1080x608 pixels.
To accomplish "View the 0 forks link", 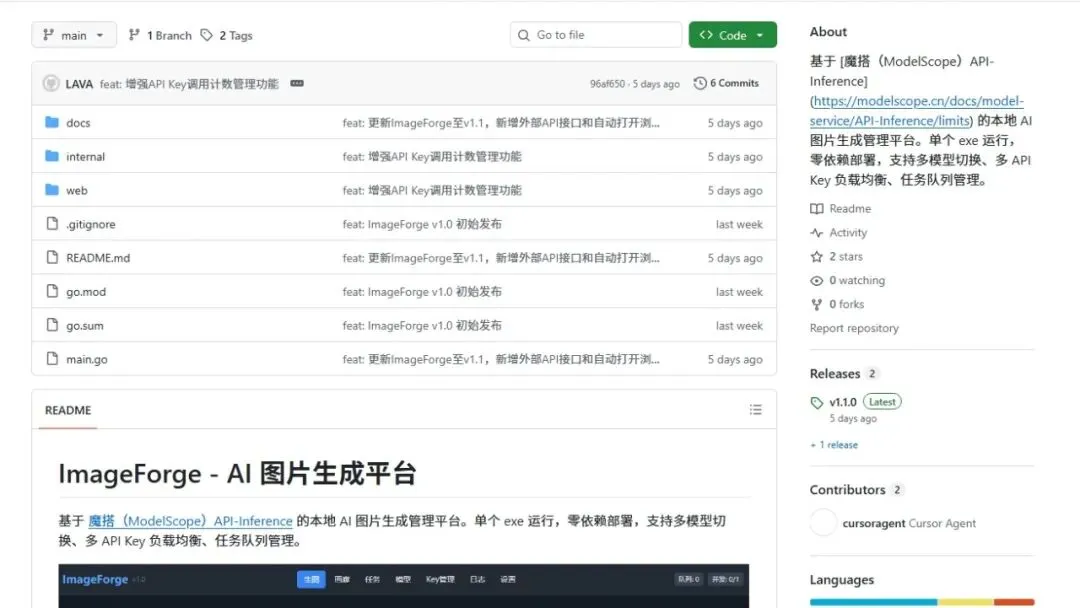I will [837, 304].
